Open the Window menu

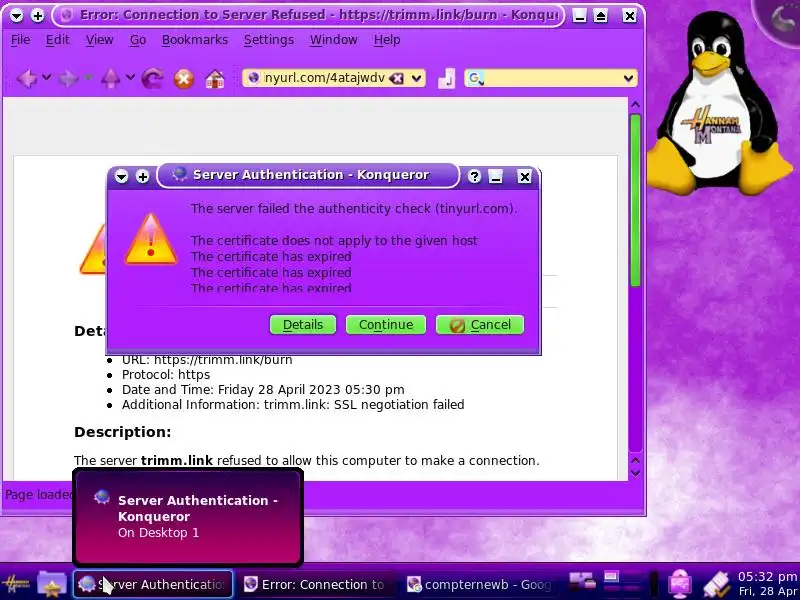(x=334, y=40)
